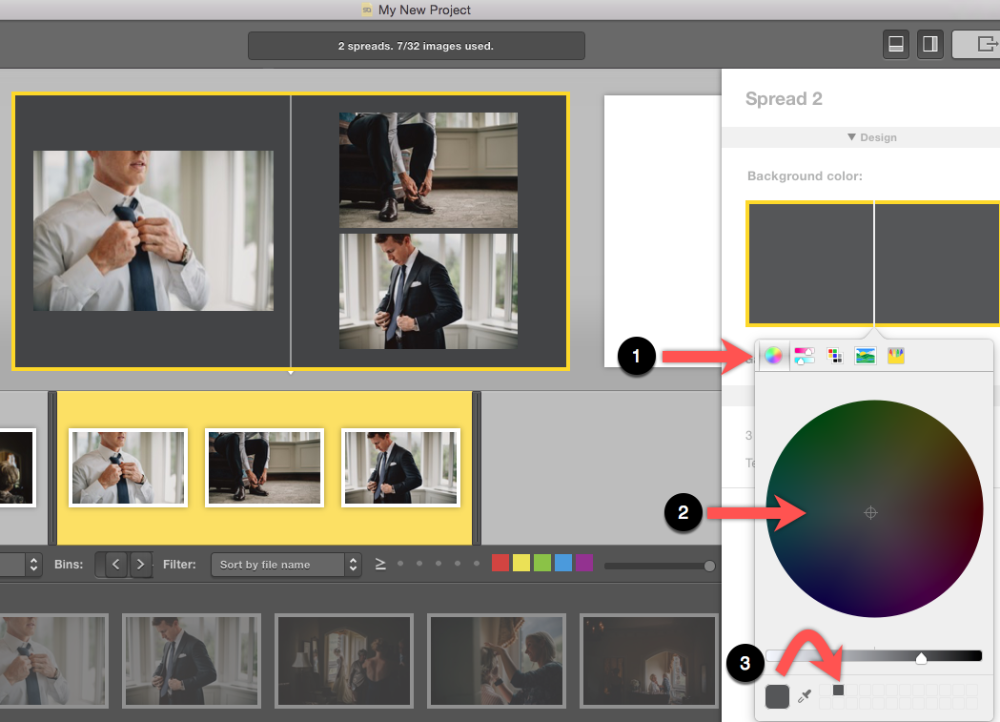
Task: Go to the previous bin
Action: 115,564
